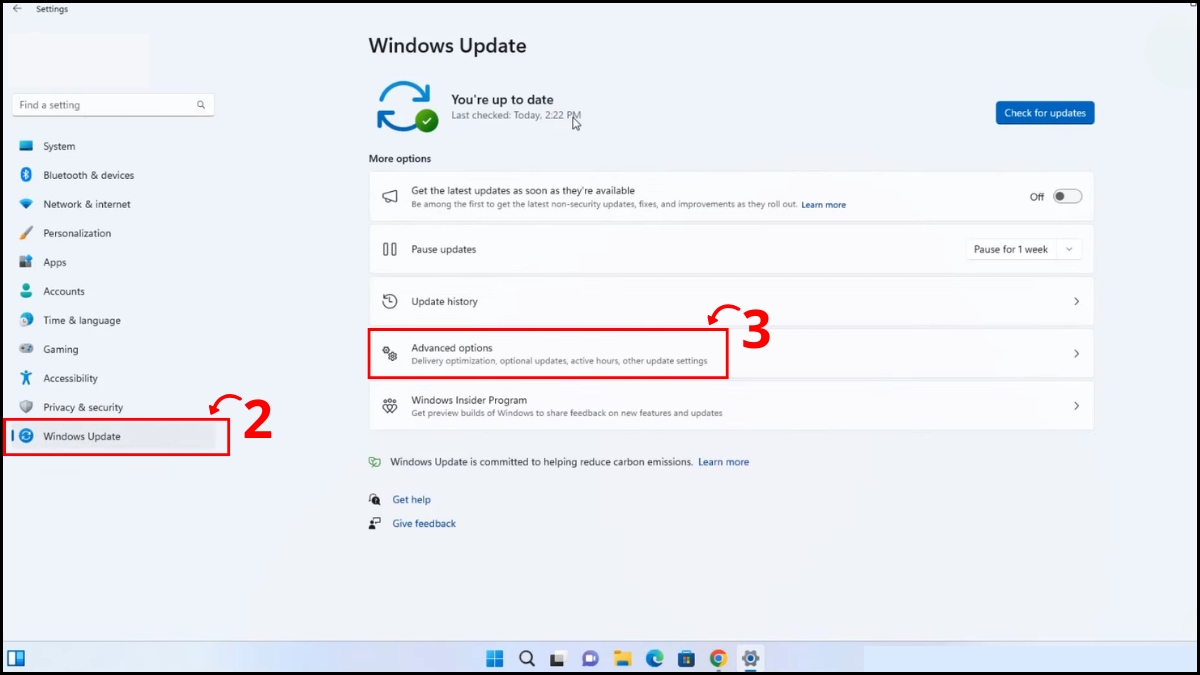Click the Accessibility figure icon
The width and height of the screenshot is (1200, 675).
(26, 378)
